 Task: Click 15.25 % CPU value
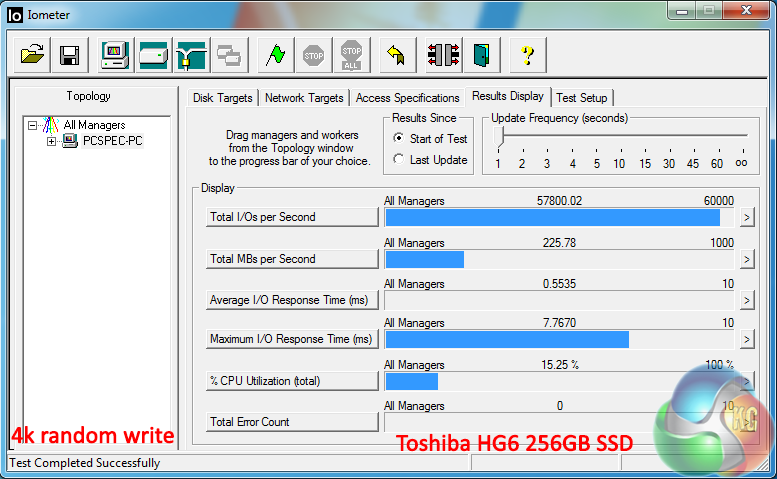pyautogui.click(x=560, y=365)
